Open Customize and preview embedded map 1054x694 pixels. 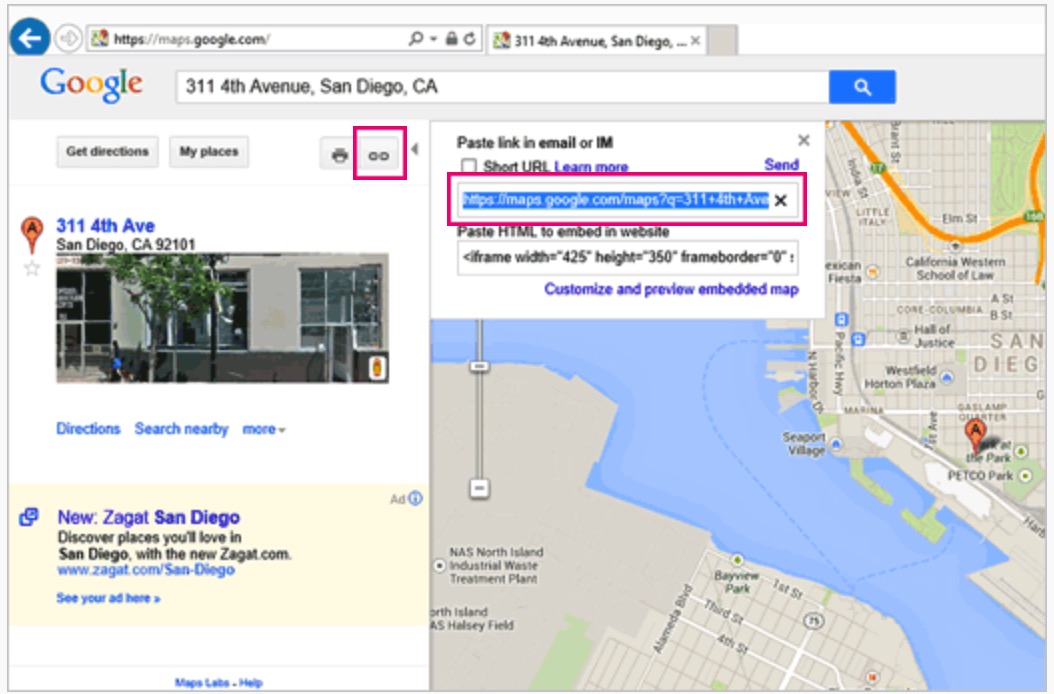pyautogui.click(x=672, y=289)
